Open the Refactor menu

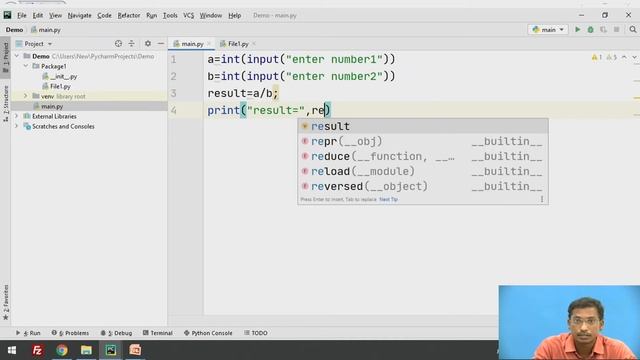tap(129, 16)
